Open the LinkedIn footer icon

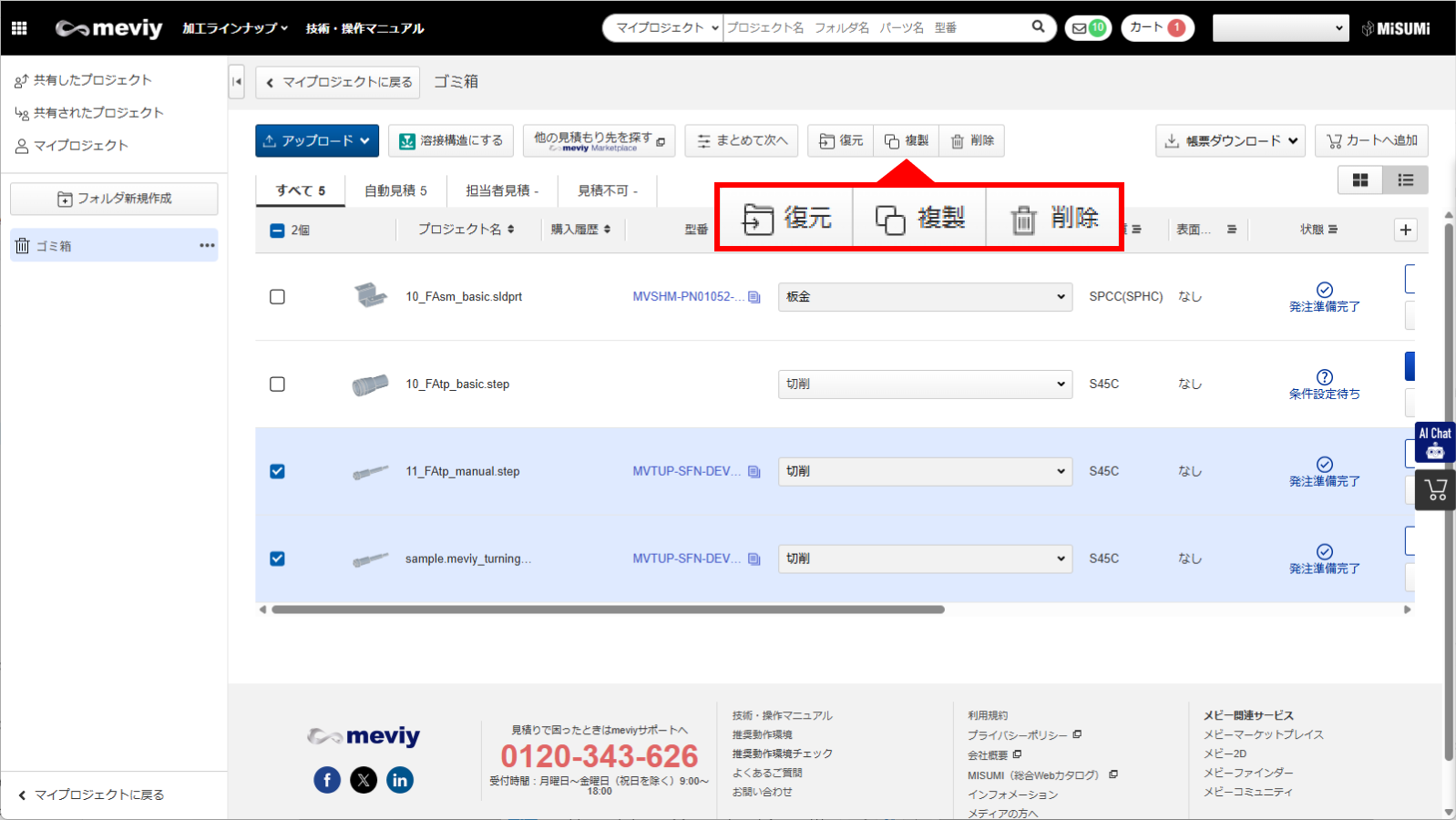coord(400,780)
